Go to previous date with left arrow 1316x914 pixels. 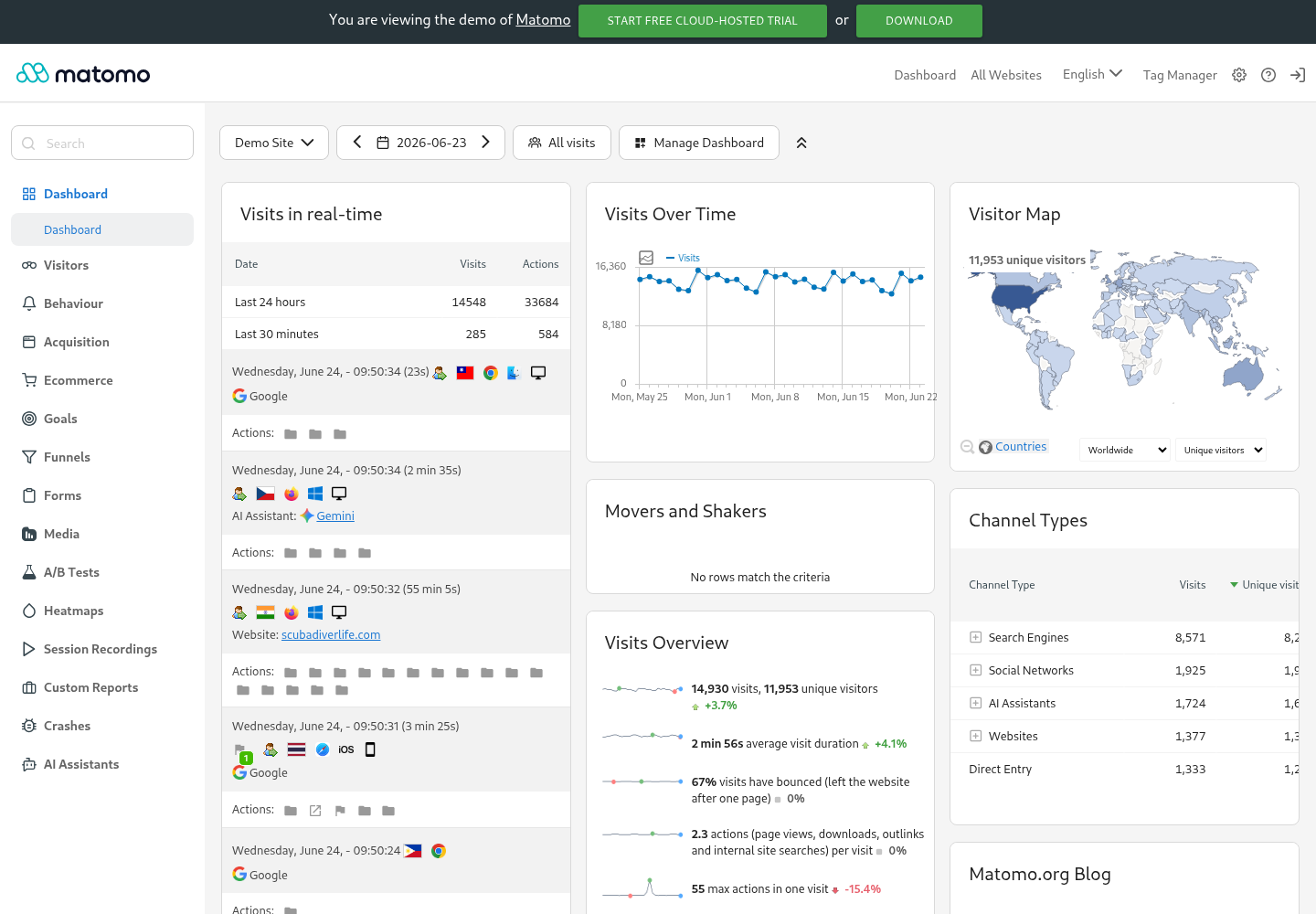tap(357, 143)
